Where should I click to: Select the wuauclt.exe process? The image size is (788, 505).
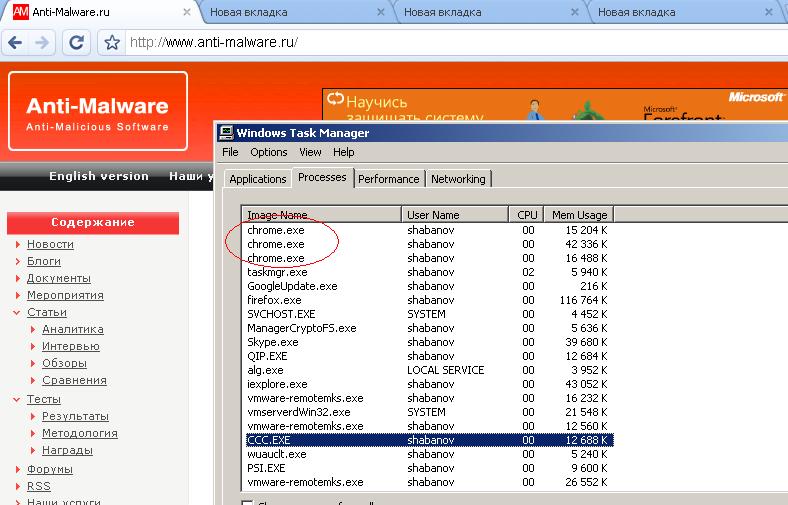[x=429, y=454]
